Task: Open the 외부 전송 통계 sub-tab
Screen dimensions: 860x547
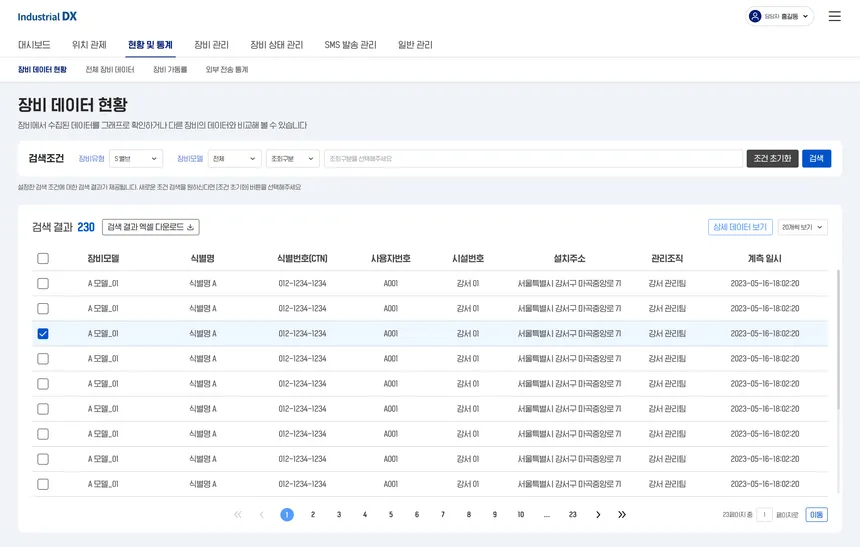Action: pos(227,70)
